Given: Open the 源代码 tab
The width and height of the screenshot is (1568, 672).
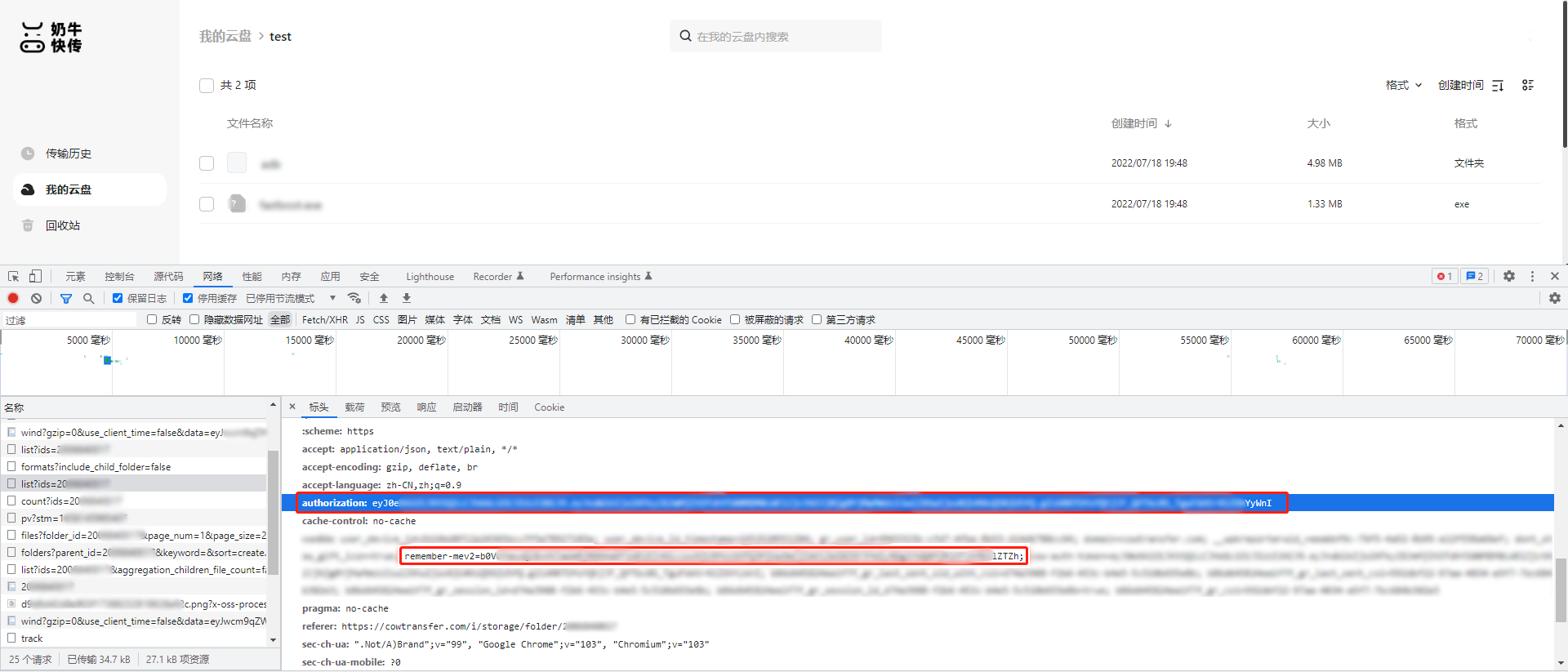Looking at the screenshot, I should point(168,277).
